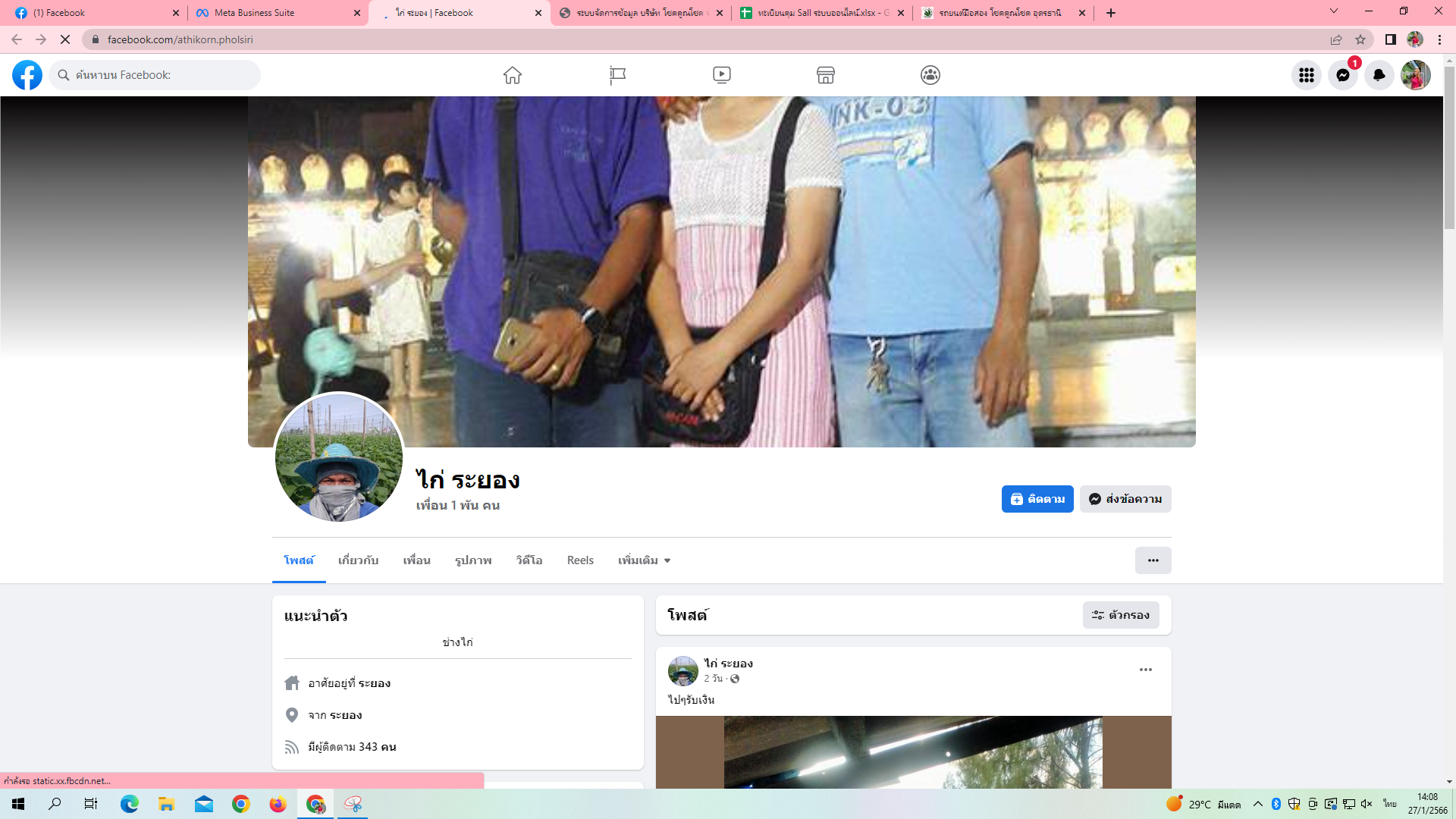Switch to the เกี่ยวกับ profile tab
The height and width of the screenshot is (819, 1456).
pyautogui.click(x=358, y=560)
